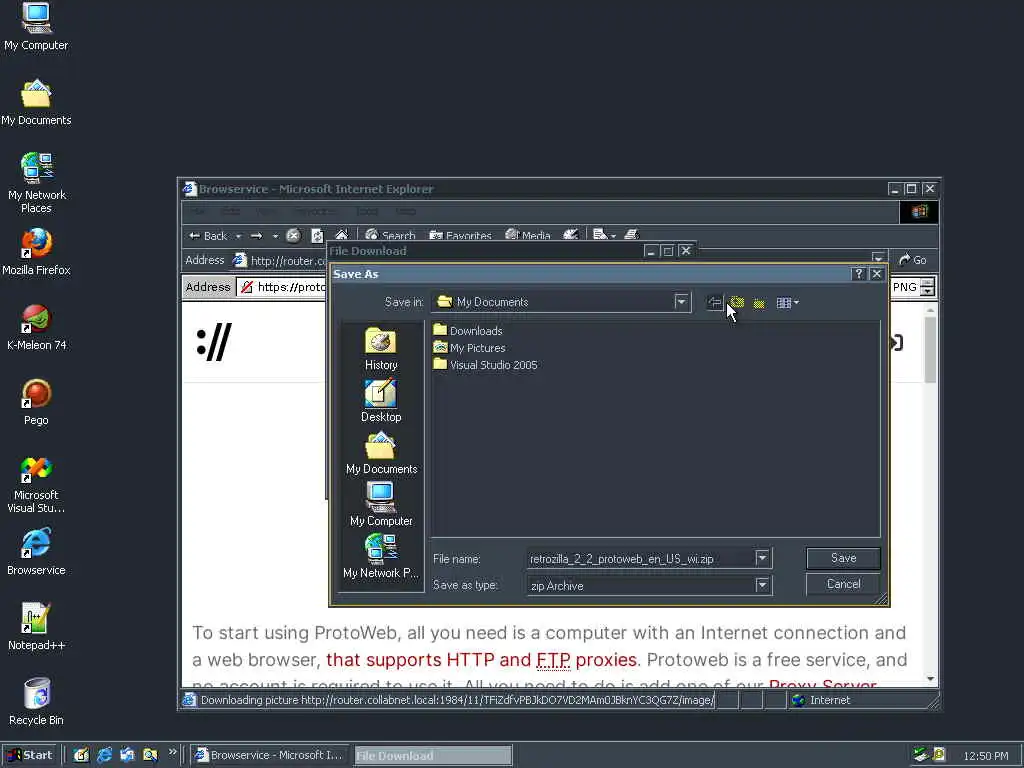Click the File name input field
1024x768 pixels.
(641, 558)
